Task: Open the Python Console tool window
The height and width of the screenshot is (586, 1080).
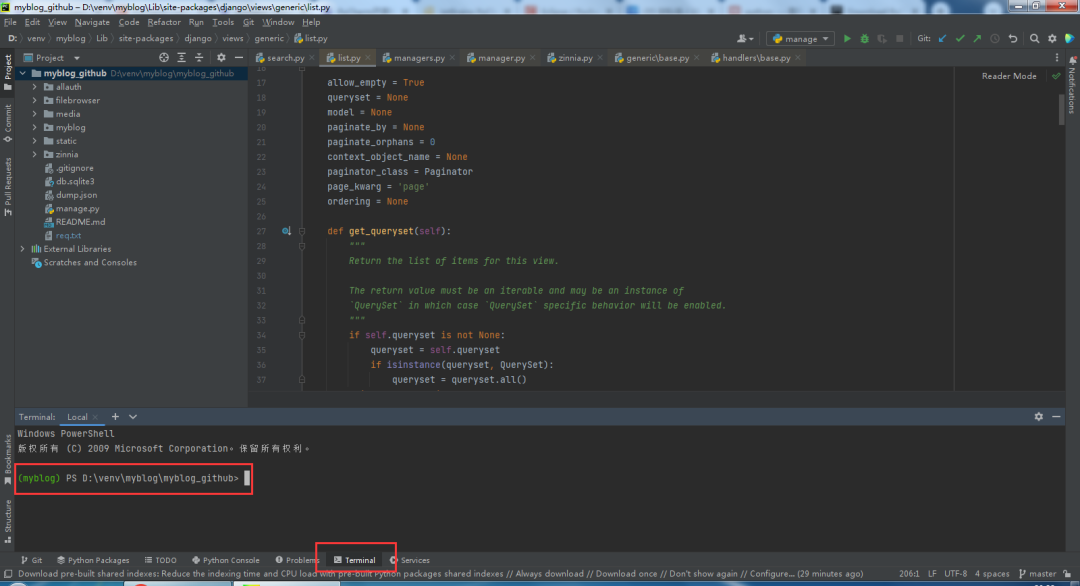Action: click(225, 561)
